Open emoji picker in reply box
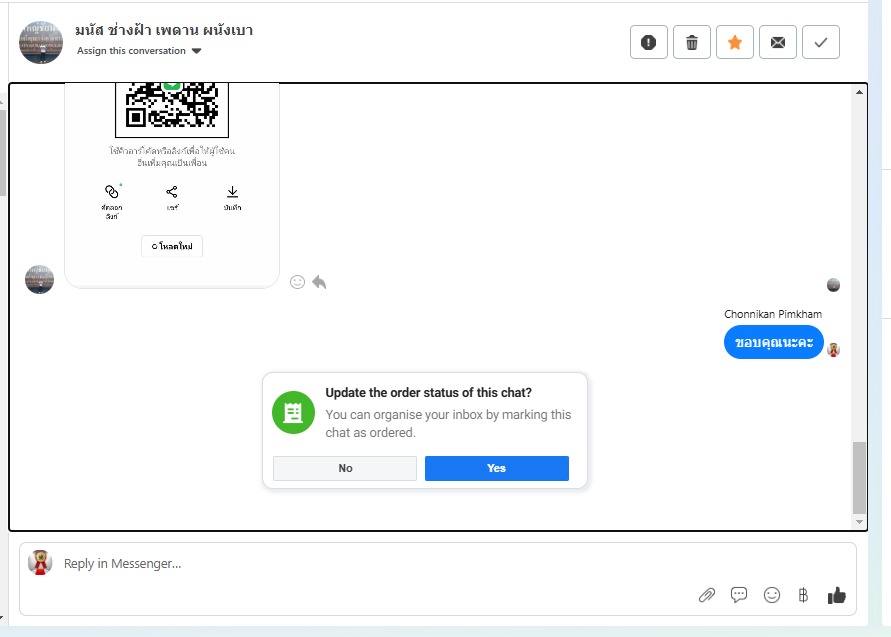 (772, 595)
